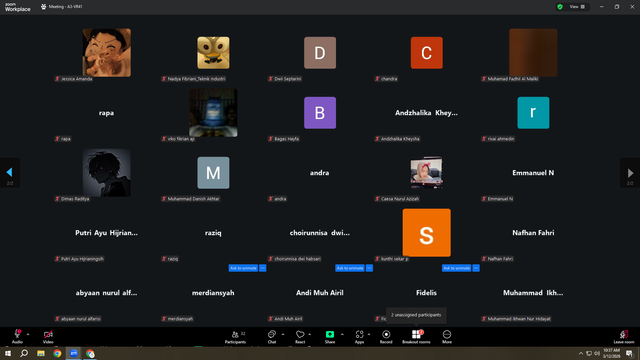
Task: Open the View layout menu
Action: [x=577, y=7]
